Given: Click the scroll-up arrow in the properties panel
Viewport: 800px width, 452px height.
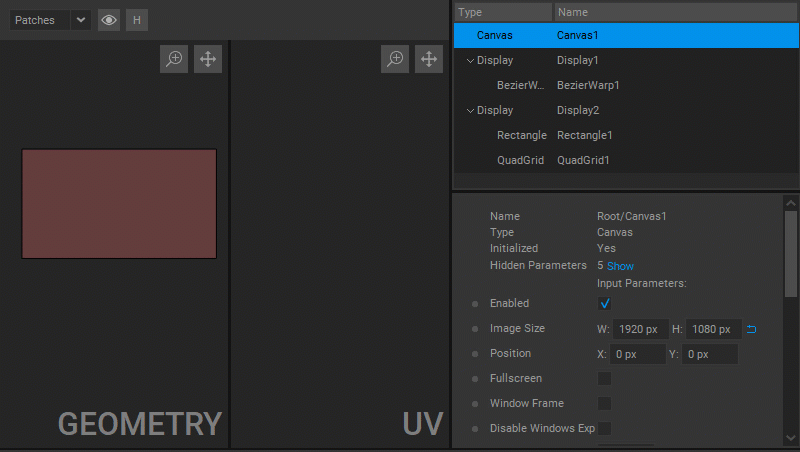Looking at the screenshot, I should pos(791,203).
